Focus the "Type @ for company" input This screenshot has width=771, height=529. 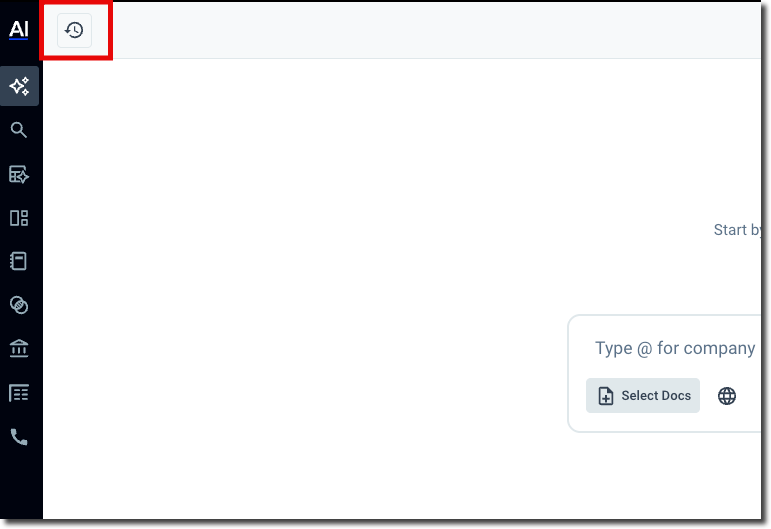pyautogui.click(x=675, y=348)
